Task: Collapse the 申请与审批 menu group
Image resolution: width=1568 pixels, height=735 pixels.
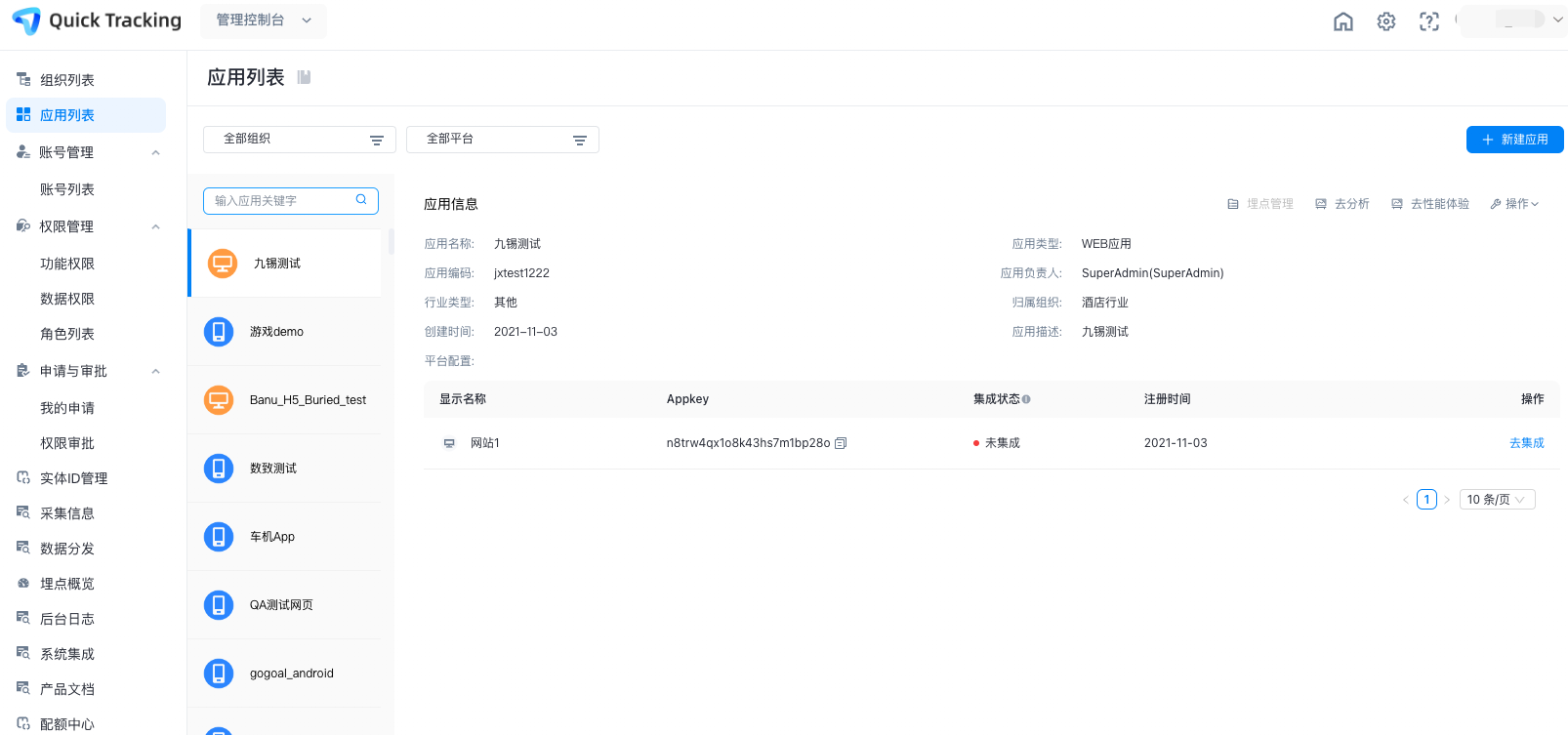Action: tap(155, 371)
